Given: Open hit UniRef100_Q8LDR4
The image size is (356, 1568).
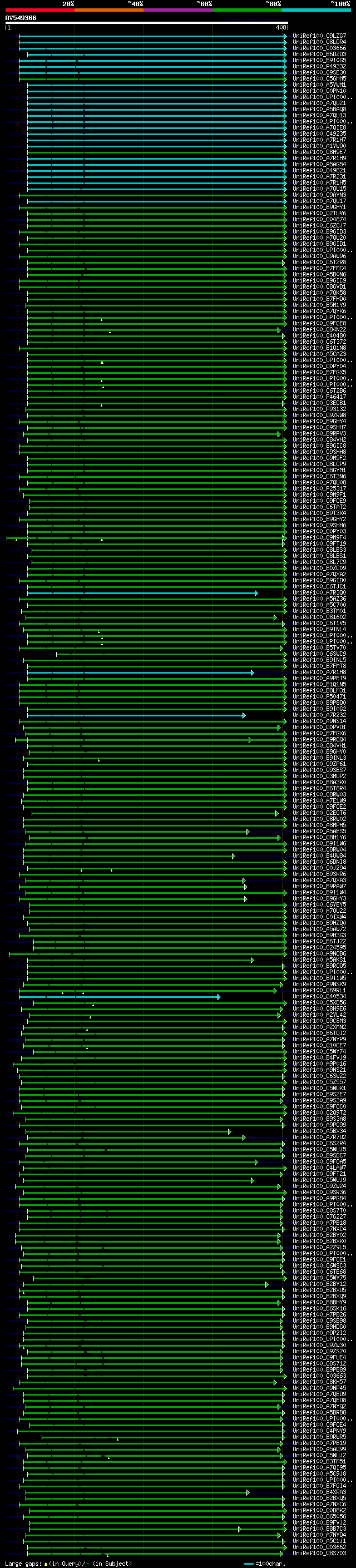Looking at the screenshot, I should pyautogui.click(x=319, y=42).
